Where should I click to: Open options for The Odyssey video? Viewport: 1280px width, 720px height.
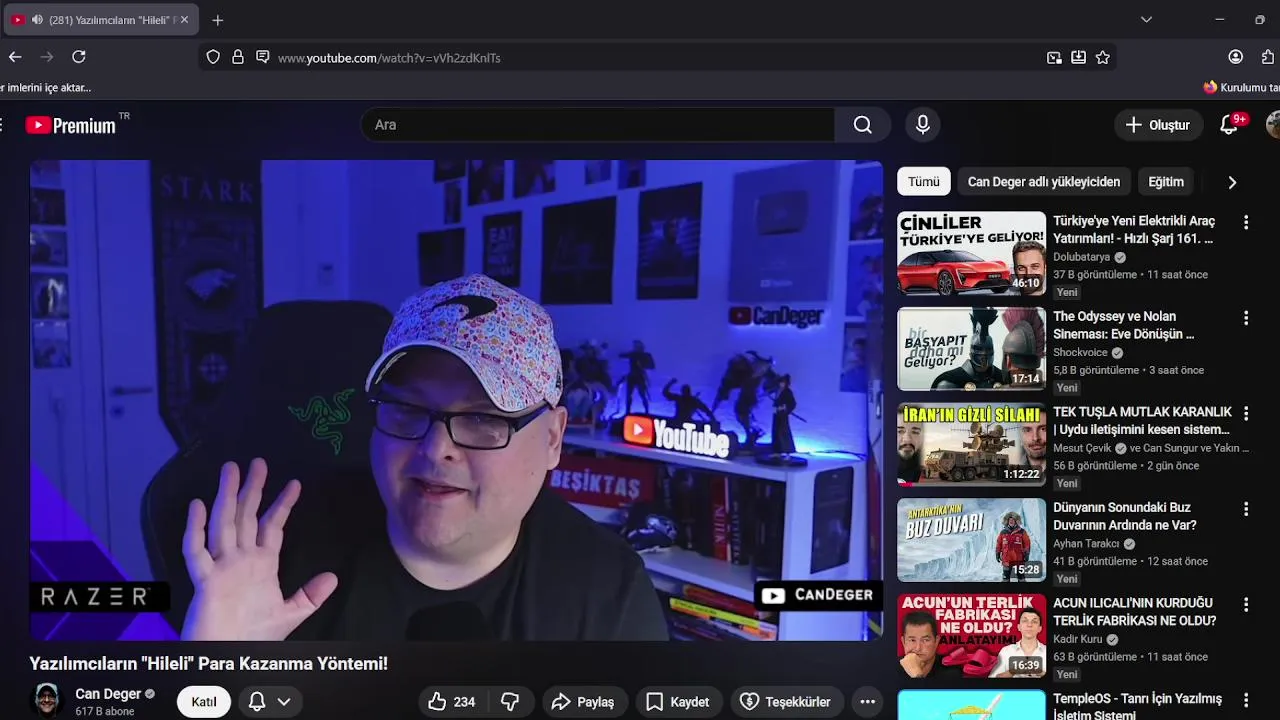tap(1246, 318)
